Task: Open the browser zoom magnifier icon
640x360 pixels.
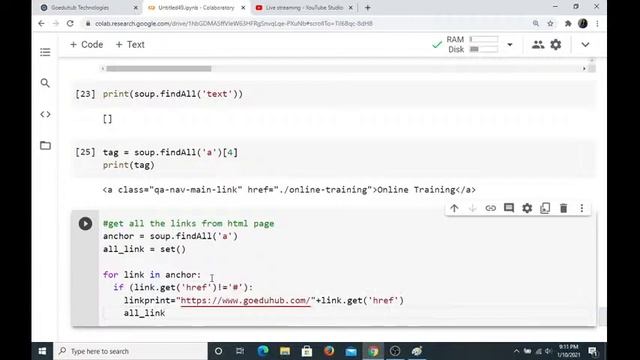Action: (536, 24)
